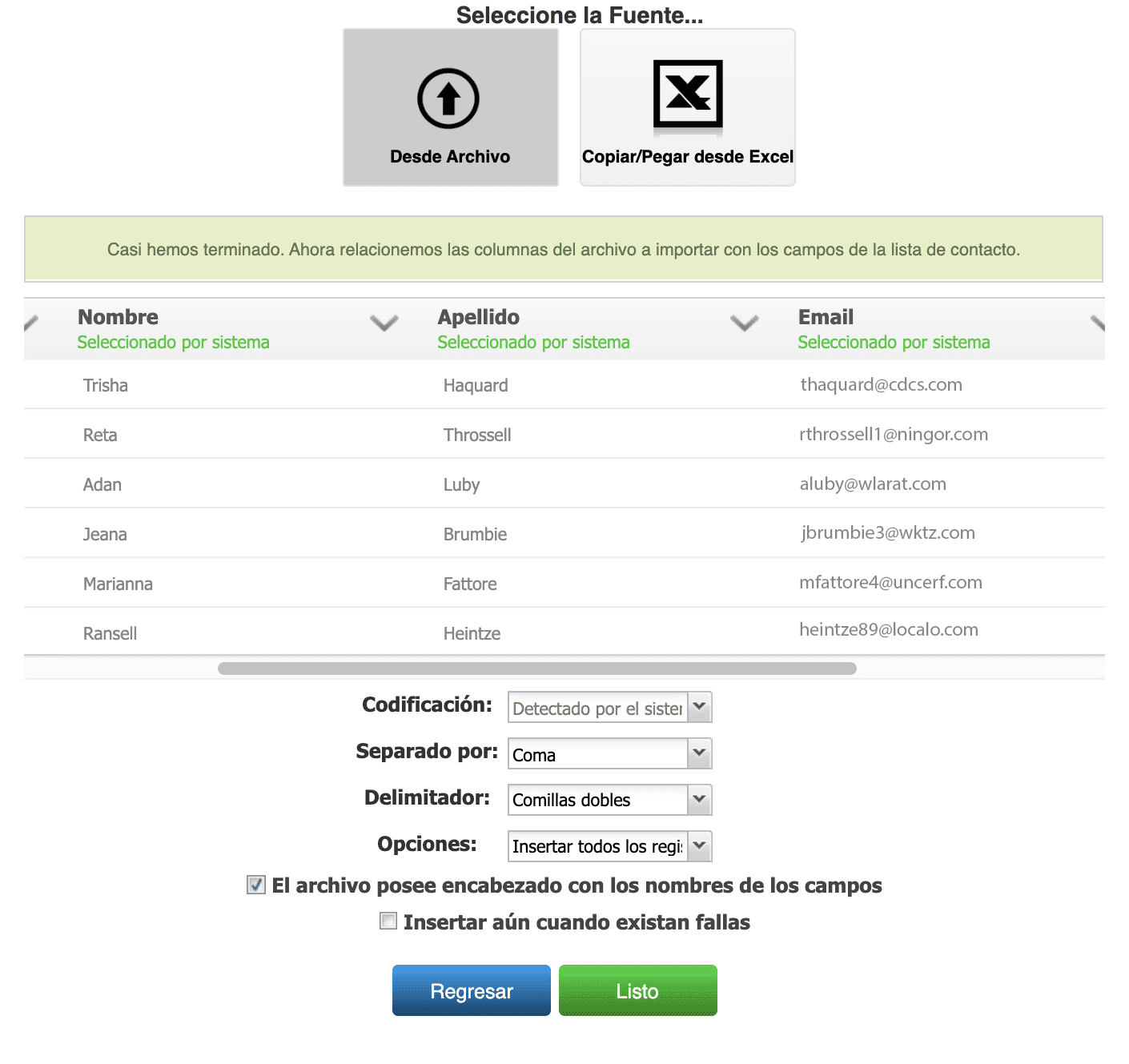
Task: Select the Ransell name cell
Action: tap(110, 633)
